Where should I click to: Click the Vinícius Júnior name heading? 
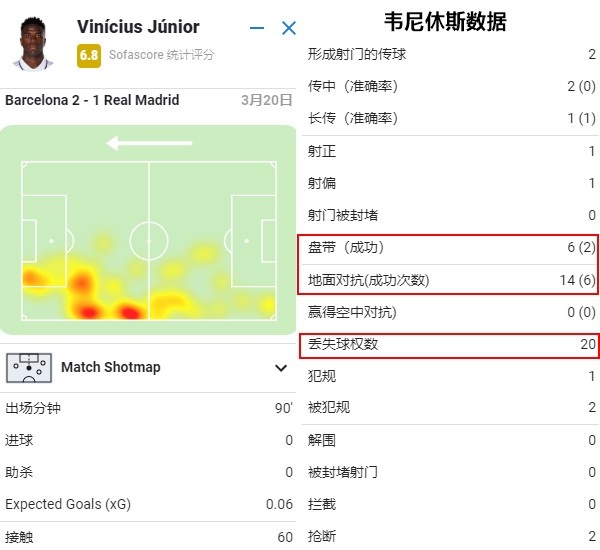click(x=138, y=27)
